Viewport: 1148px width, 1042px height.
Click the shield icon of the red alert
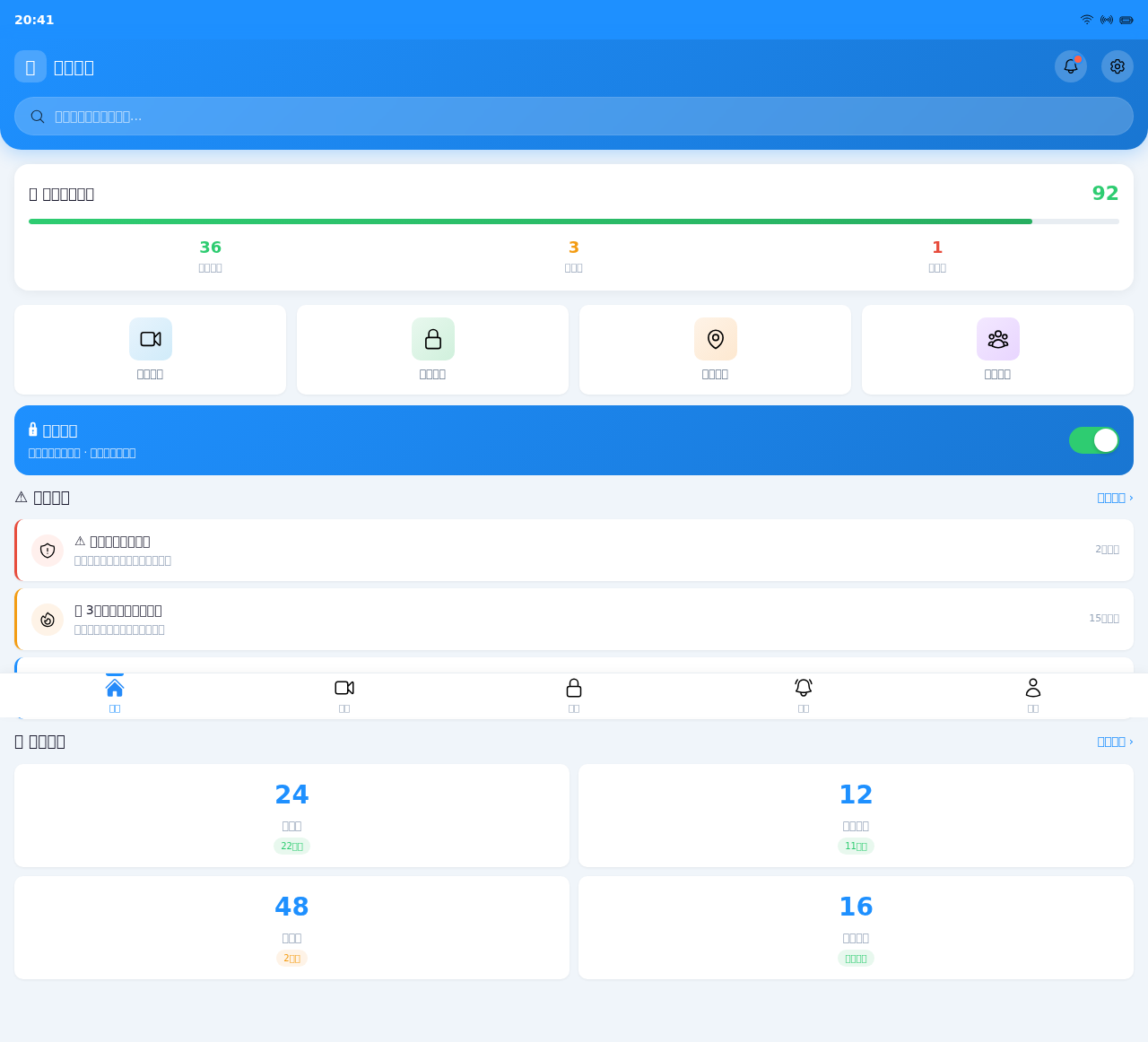click(x=48, y=551)
